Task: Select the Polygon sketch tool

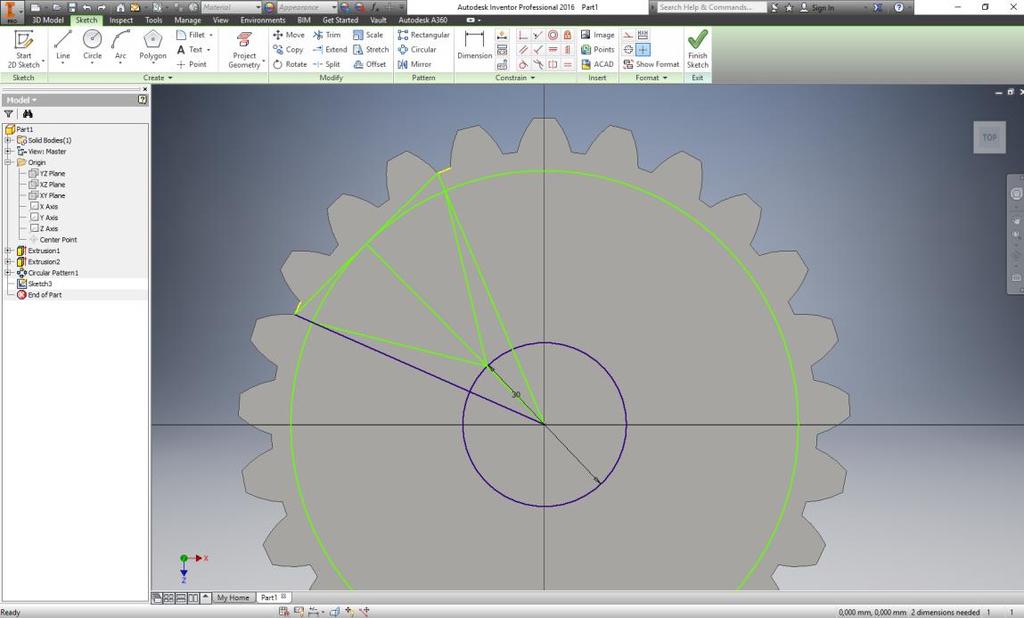Action: (153, 46)
